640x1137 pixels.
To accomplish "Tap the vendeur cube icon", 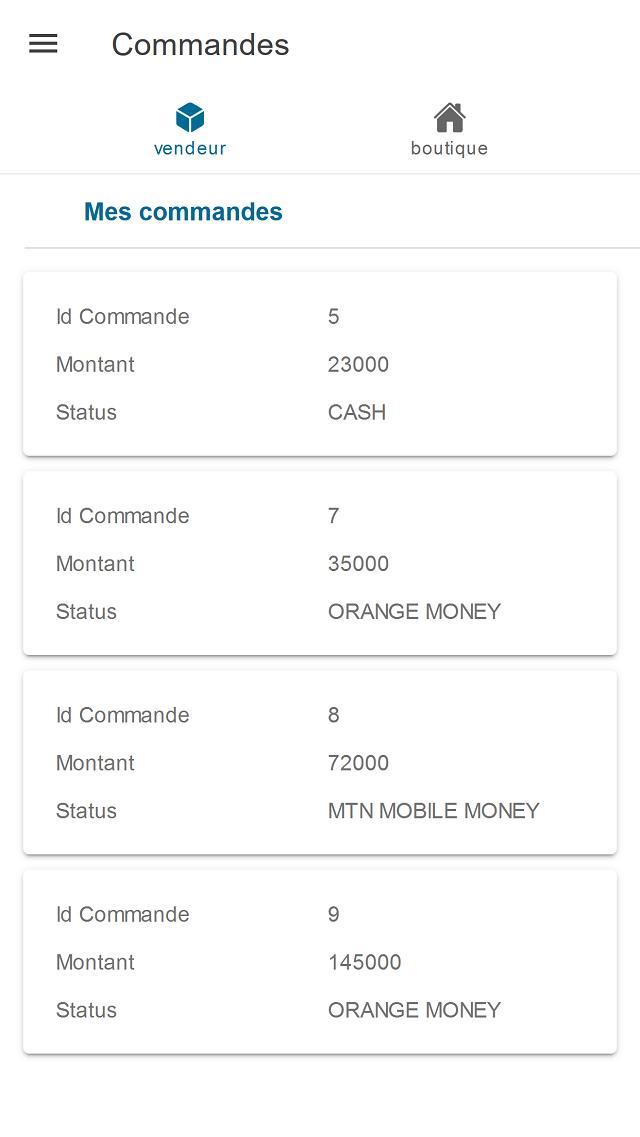I will click(x=190, y=118).
